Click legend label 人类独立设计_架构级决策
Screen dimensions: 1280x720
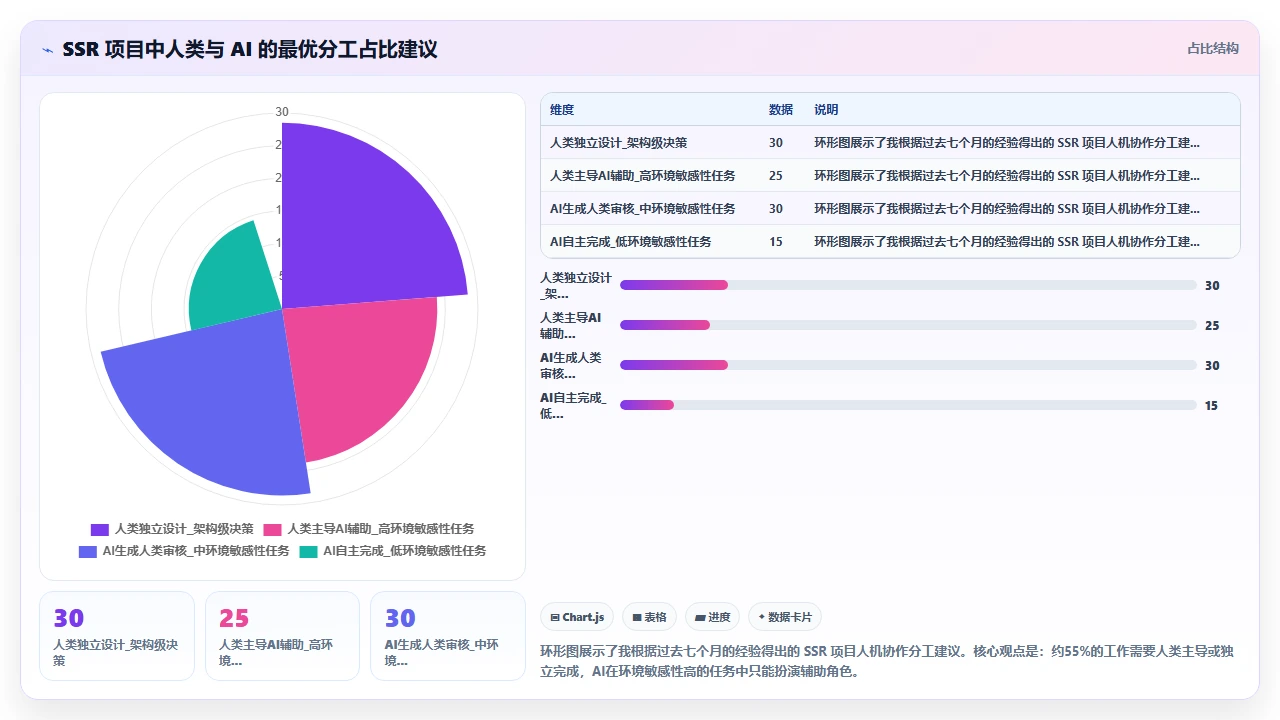pos(184,529)
